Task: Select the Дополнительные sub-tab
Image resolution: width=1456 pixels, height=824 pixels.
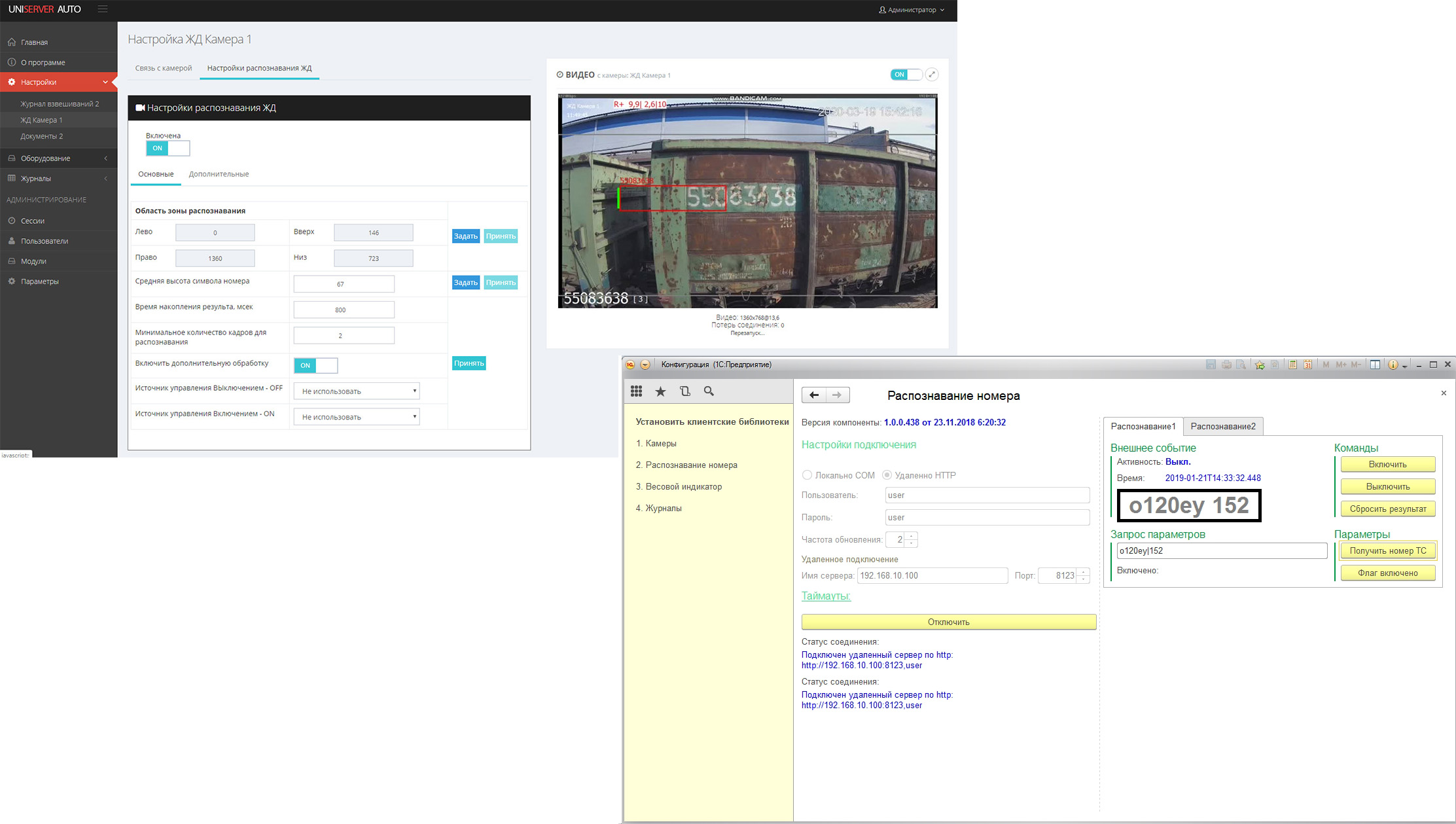Action: point(219,174)
